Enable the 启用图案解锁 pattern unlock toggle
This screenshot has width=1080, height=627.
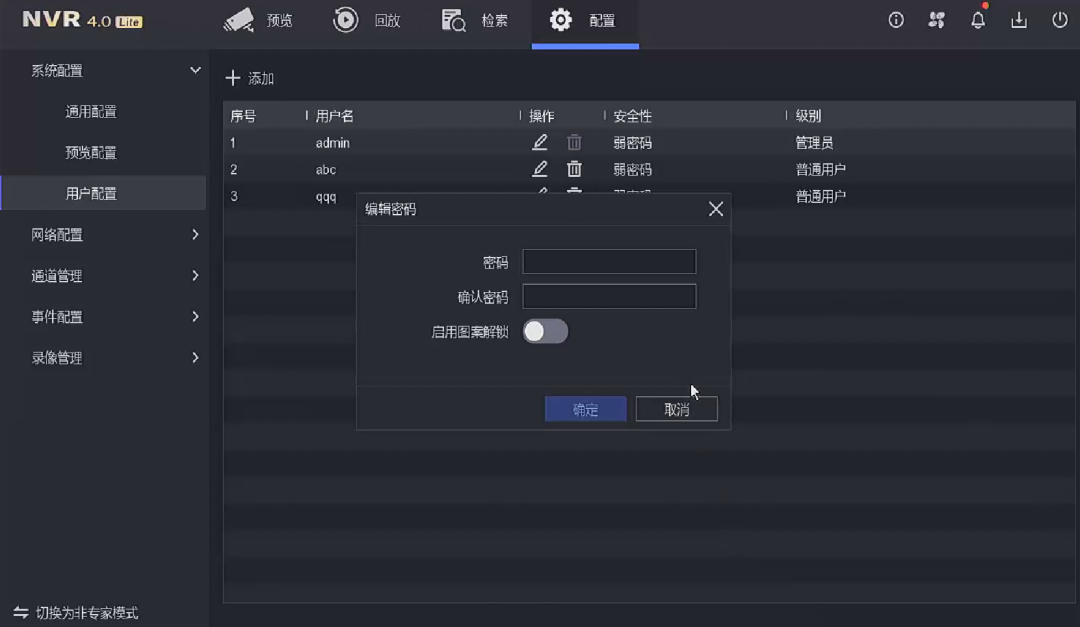(545, 331)
